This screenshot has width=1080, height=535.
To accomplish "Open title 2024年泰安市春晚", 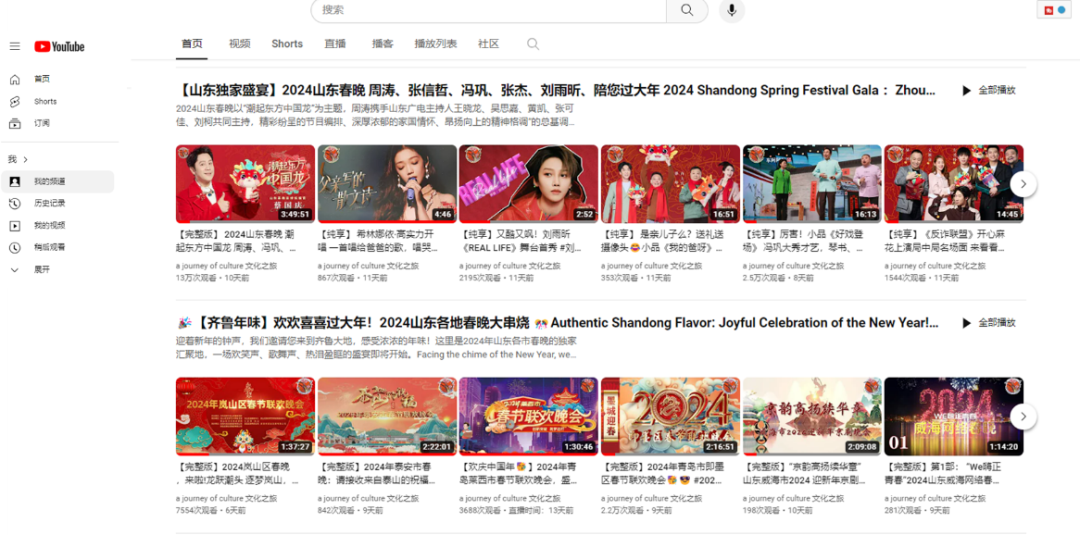I will 377,474.
